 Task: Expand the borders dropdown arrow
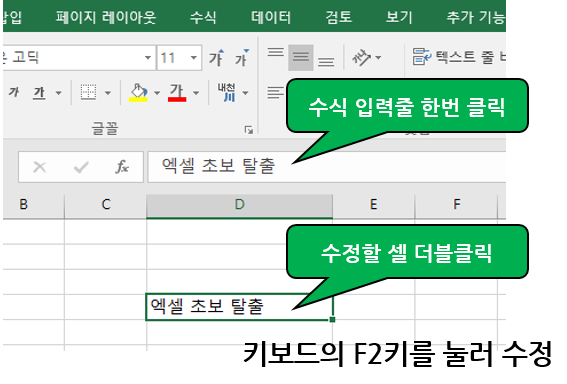point(108,93)
